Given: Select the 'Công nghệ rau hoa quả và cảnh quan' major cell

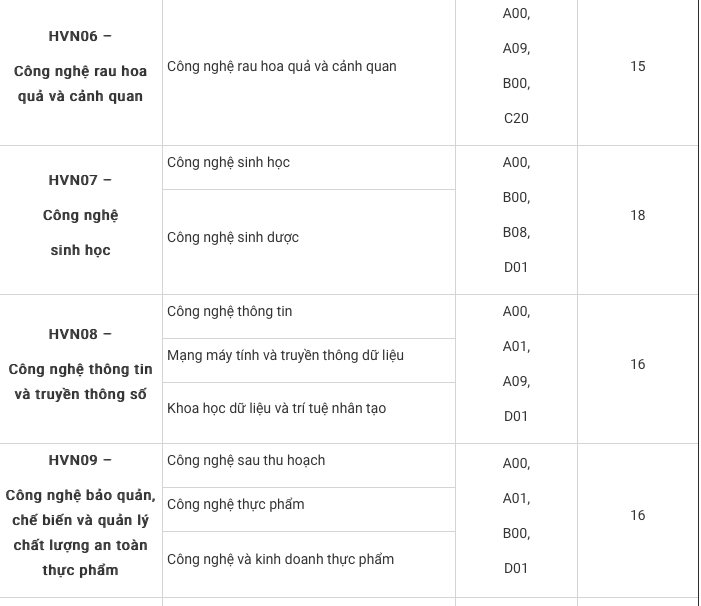Looking at the screenshot, I should tap(281, 66).
